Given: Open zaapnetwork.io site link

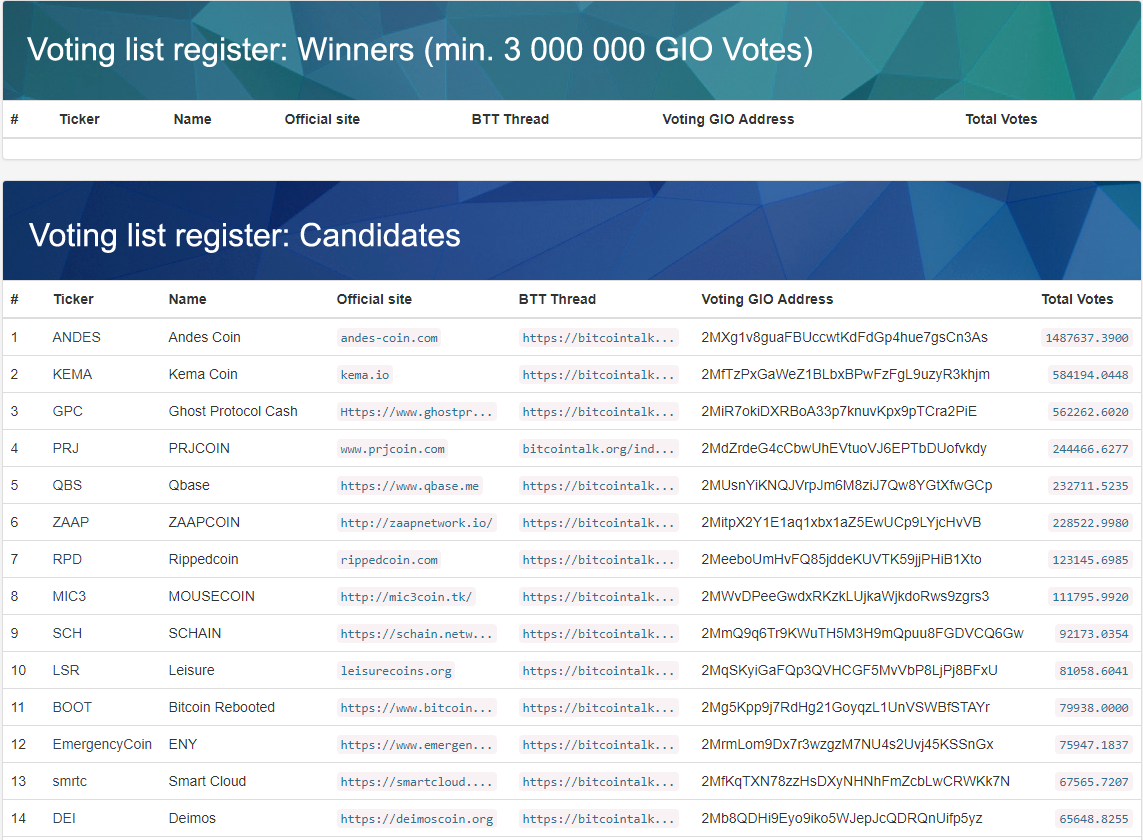Looking at the screenshot, I should click(x=416, y=523).
